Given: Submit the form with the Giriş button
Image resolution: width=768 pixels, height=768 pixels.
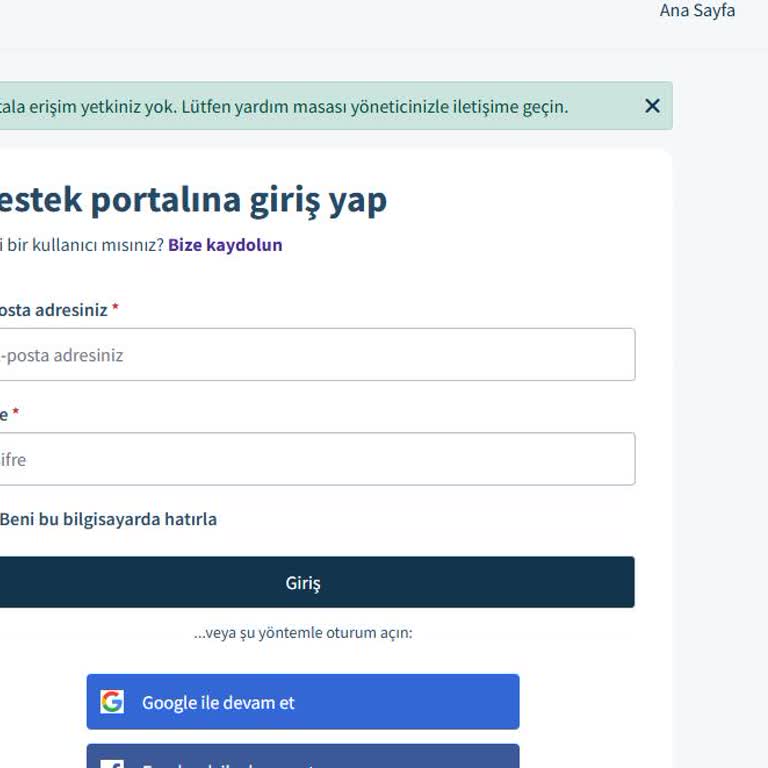Looking at the screenshot, I should tap(317, 582).
